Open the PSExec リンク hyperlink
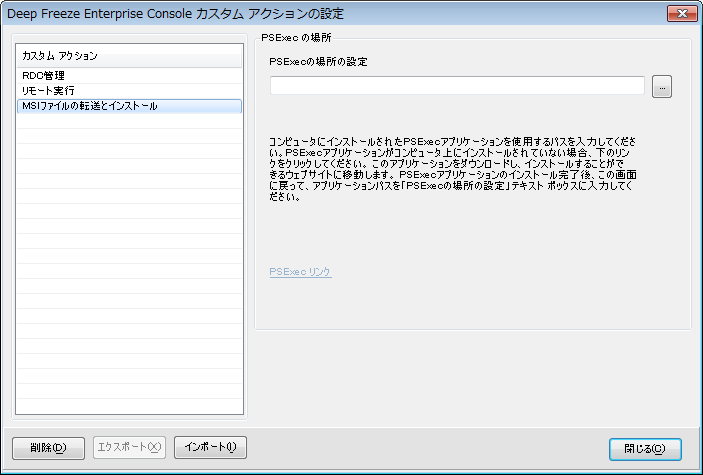The width and height of the screenshot is (703, 475). click(x=300, y=272)
